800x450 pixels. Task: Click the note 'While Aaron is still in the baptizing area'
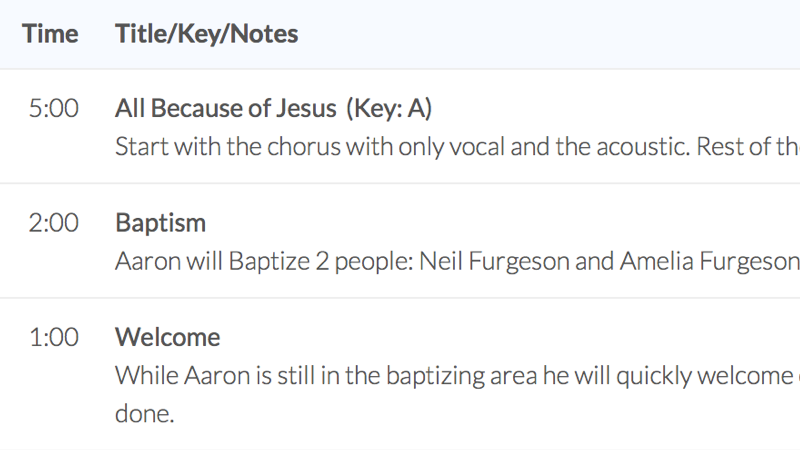457,376
